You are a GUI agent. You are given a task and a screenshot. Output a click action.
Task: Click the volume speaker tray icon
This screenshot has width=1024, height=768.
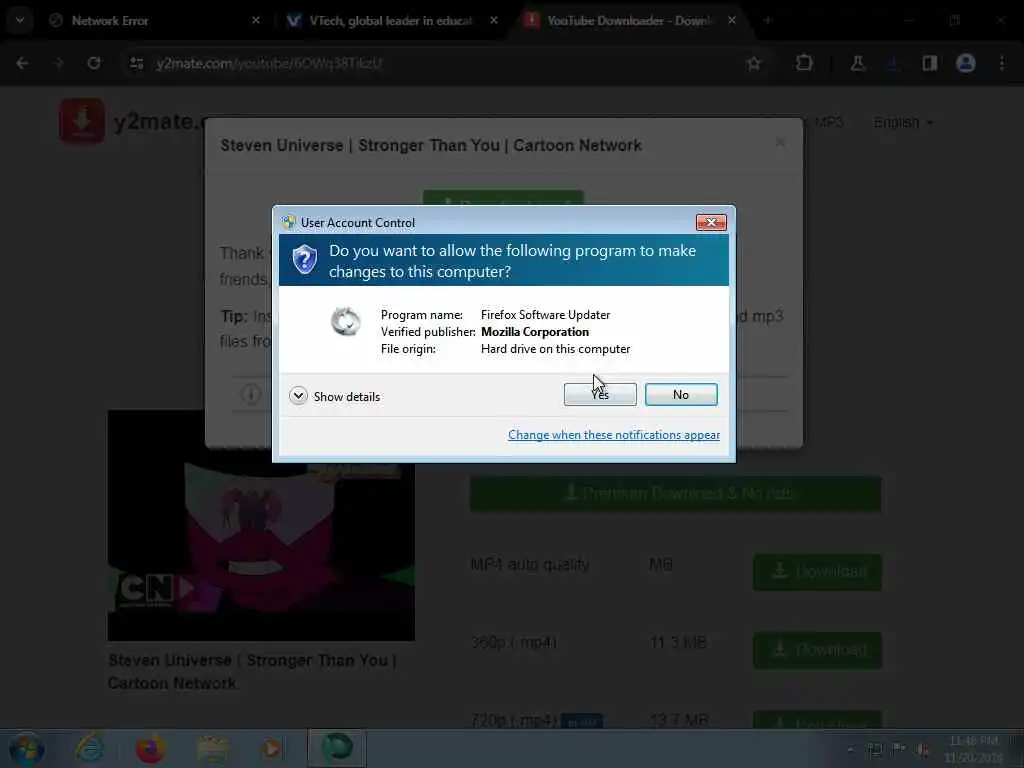[923, 749]
